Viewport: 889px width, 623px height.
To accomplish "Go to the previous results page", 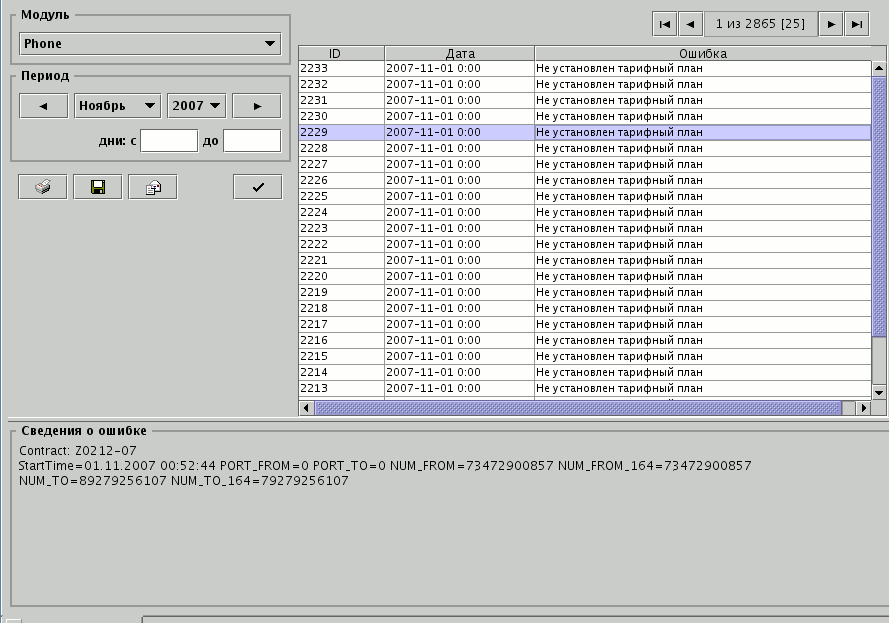I will pos(690,24).
